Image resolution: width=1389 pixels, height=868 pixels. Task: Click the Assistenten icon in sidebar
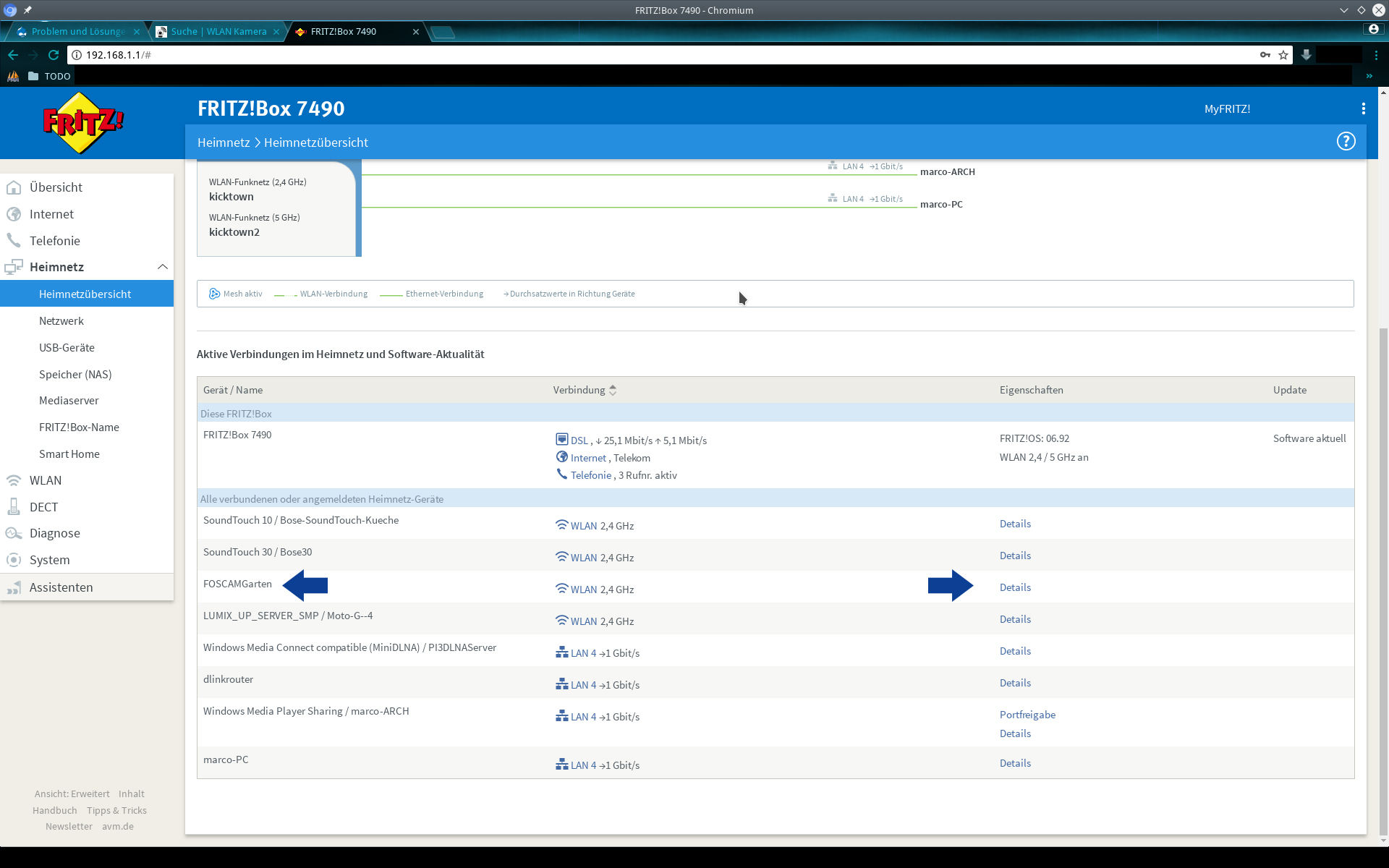tap(14, 587)
